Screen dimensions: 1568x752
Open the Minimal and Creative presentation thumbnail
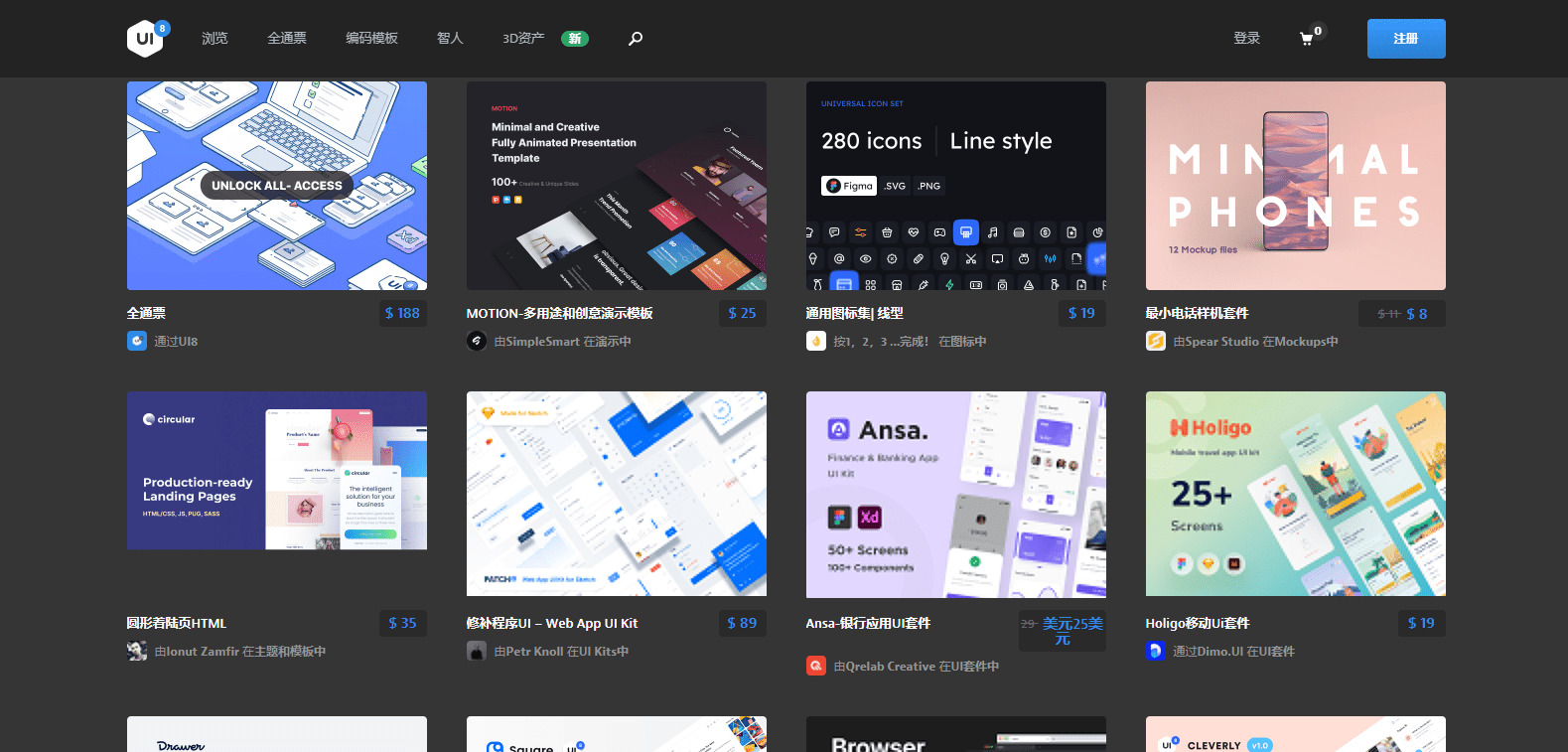617,186
